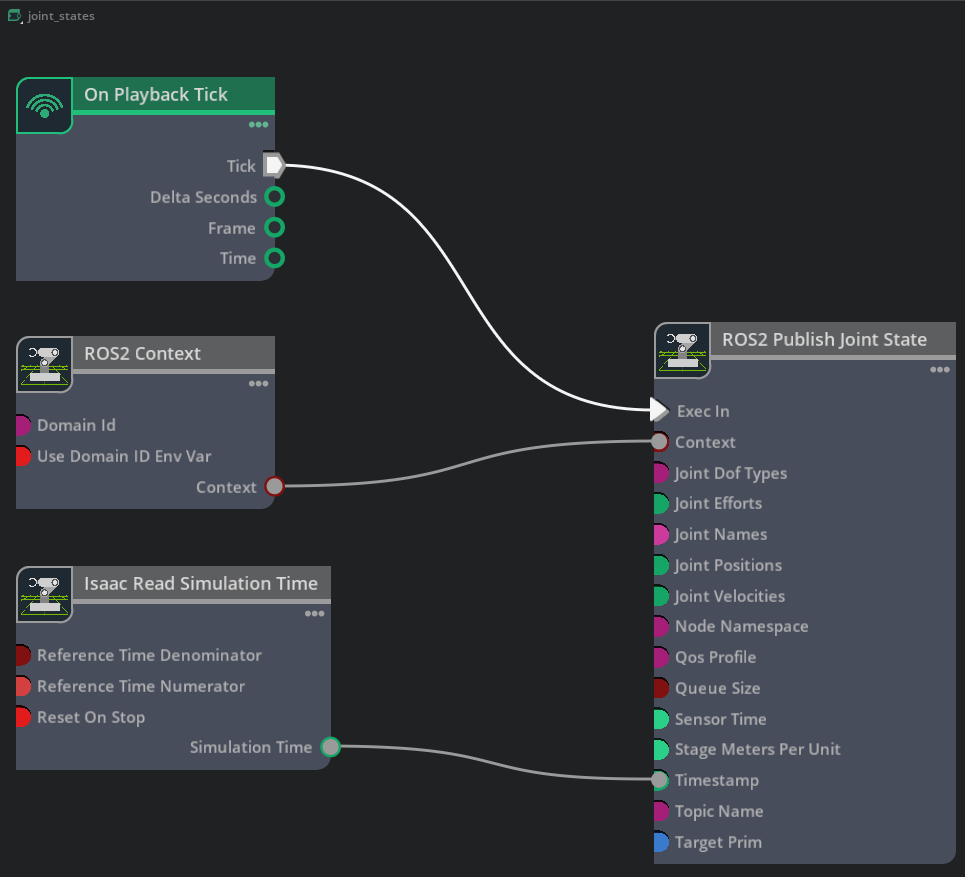
Task: Click the Isaac Read Simulation Time node icon
Action: click(x=44, y=595)
